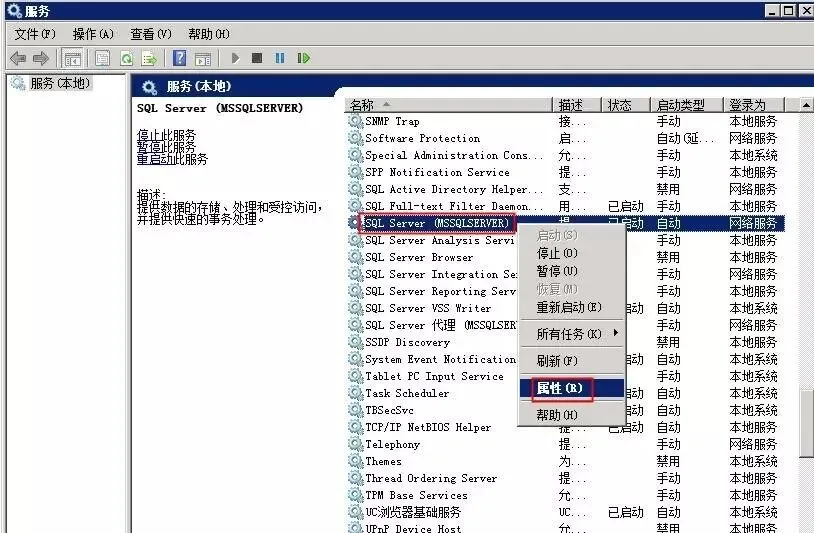Viewport: 814px width, 533px height.
Task: Select the System Event Notification service
Action: coord(440,359)
